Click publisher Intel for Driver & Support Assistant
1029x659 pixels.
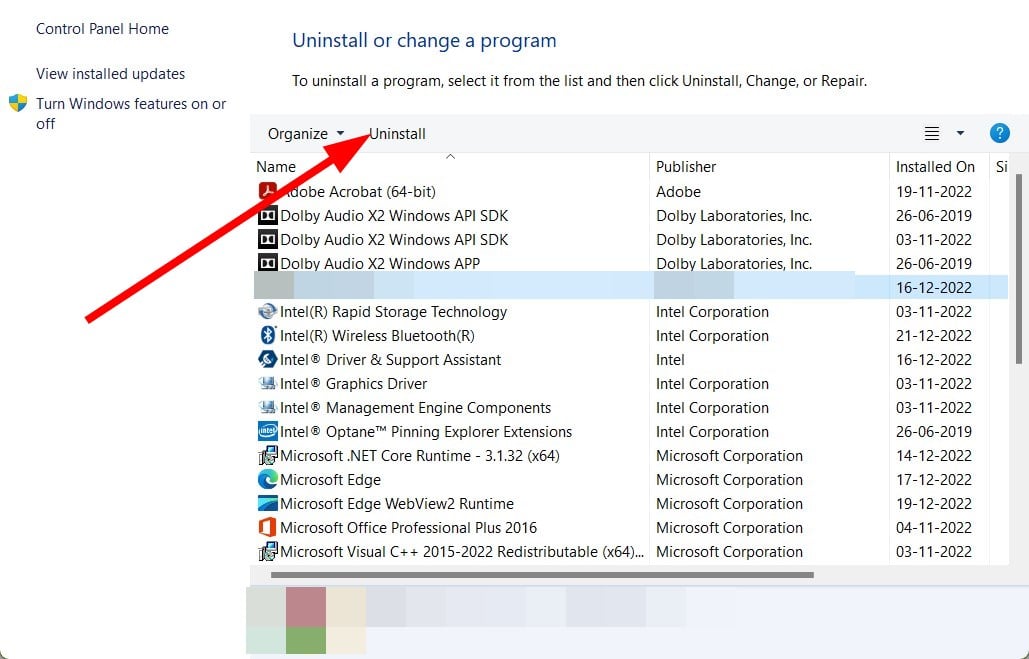pyautogui.click(x=670, y=360)
